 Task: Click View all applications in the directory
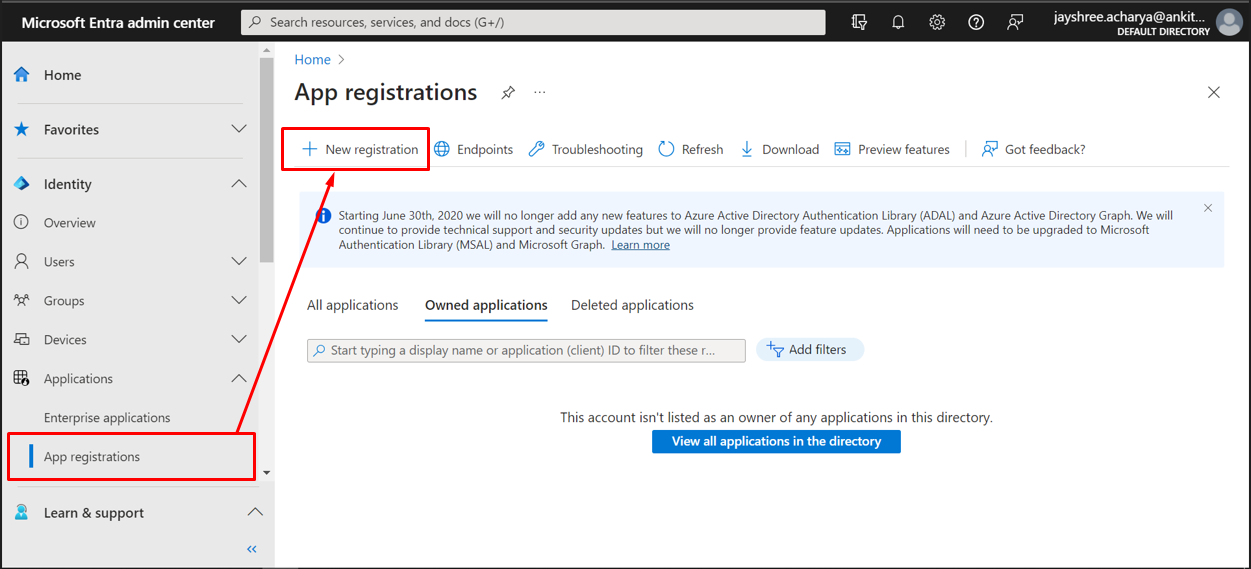(776, 441)
